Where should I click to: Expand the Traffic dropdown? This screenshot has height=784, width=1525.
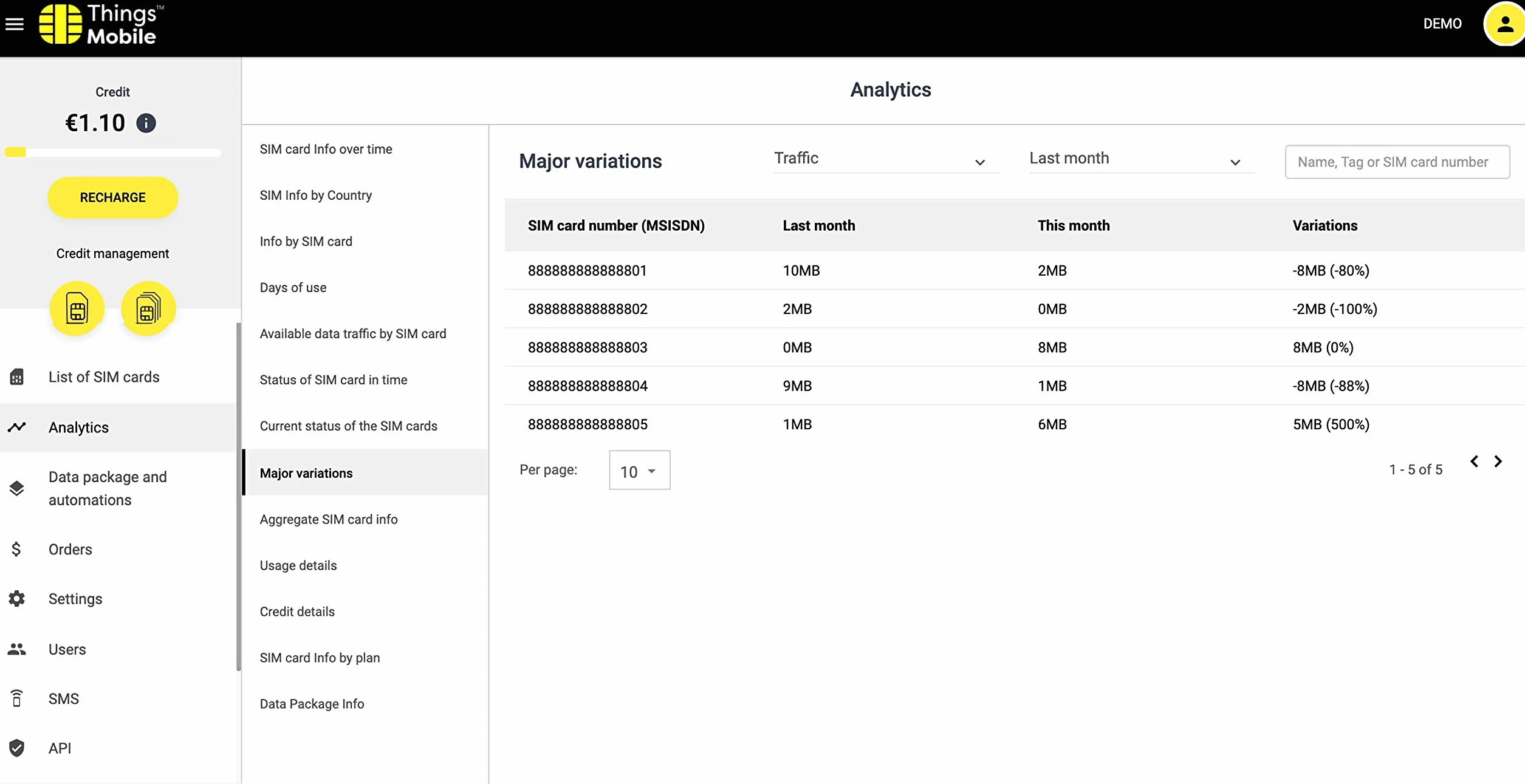pyautogui.click(x=886, y=159)
